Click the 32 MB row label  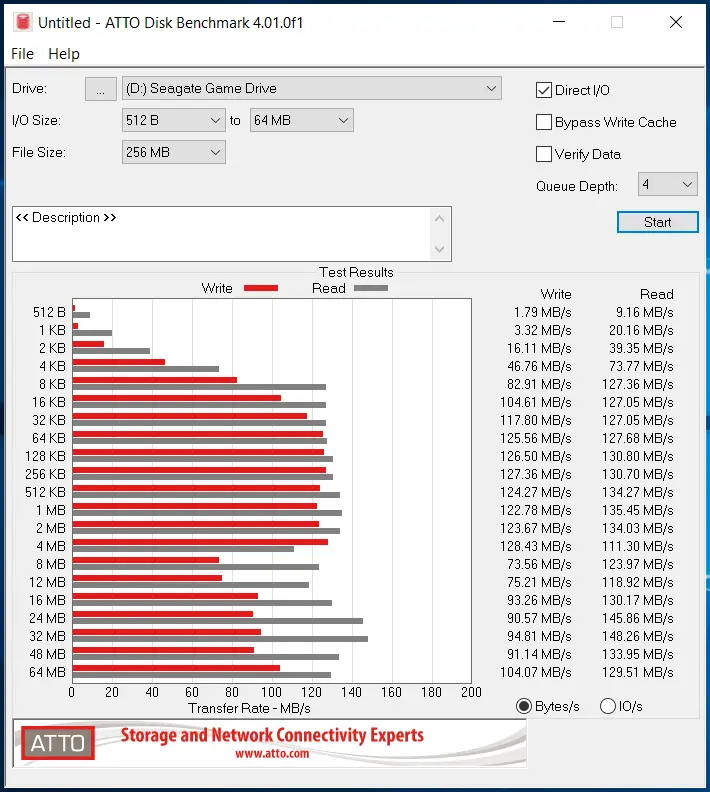(47, 636)
